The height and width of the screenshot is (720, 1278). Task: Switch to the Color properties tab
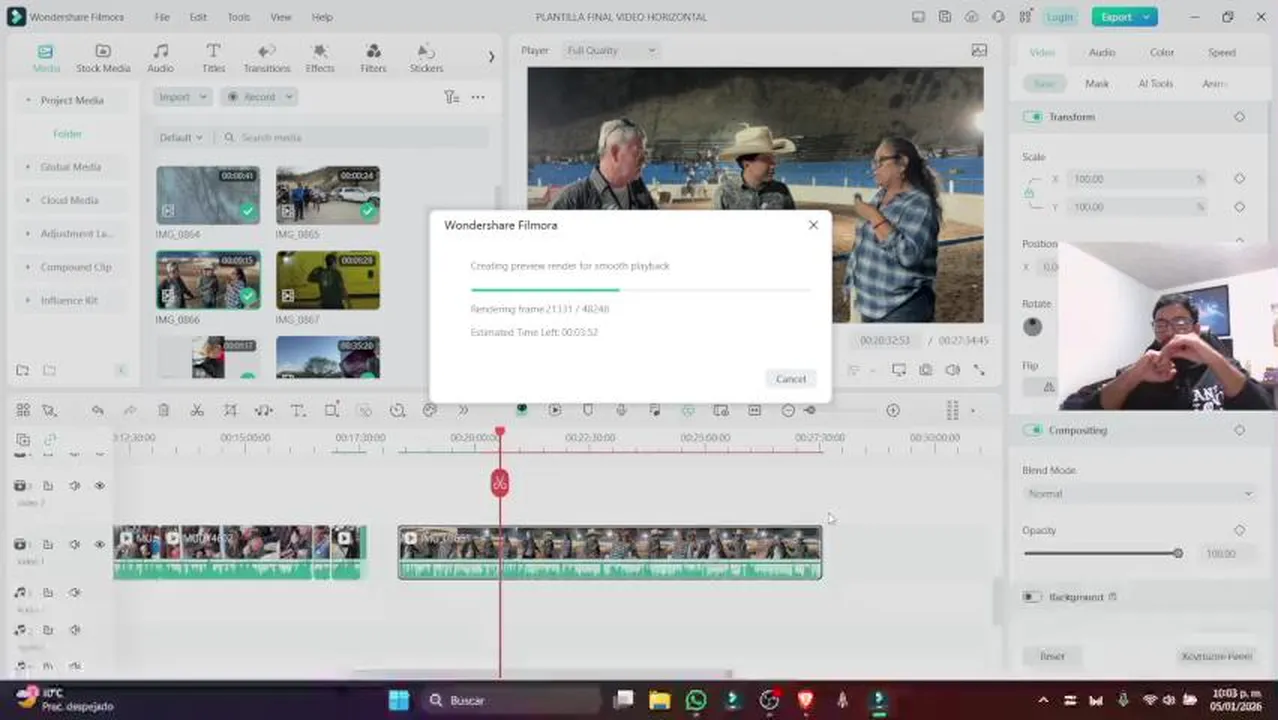point(1162,52)
